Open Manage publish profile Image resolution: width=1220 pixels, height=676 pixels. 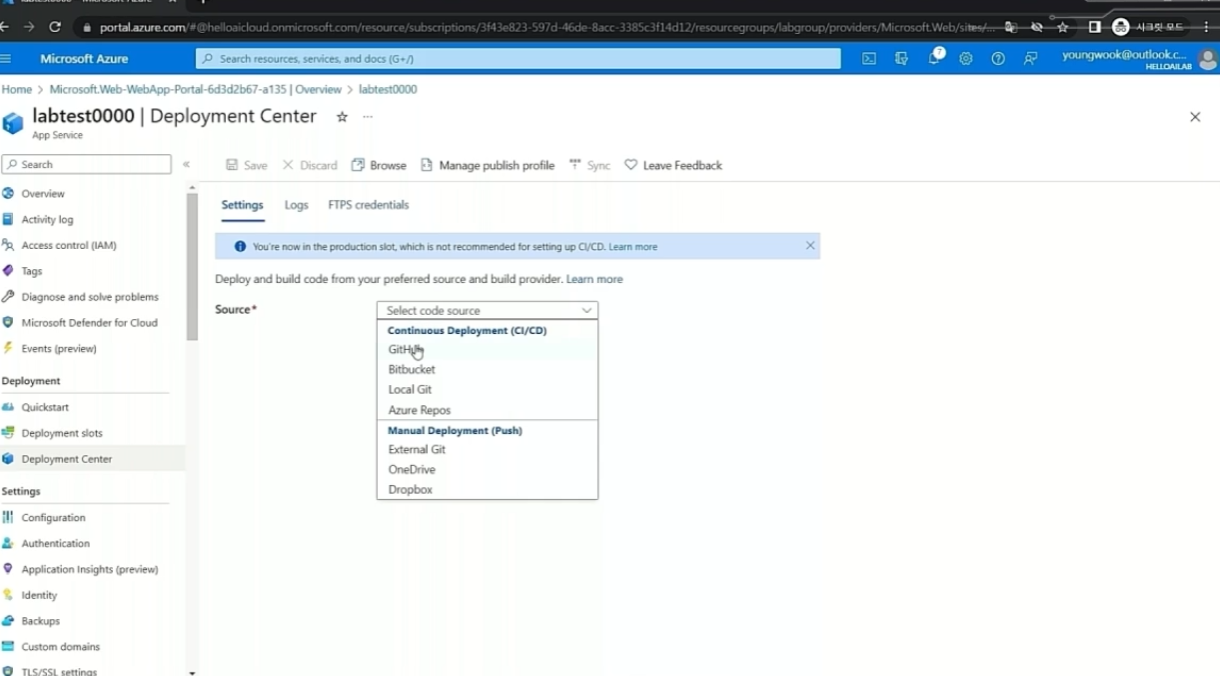[x=487, y=165]
